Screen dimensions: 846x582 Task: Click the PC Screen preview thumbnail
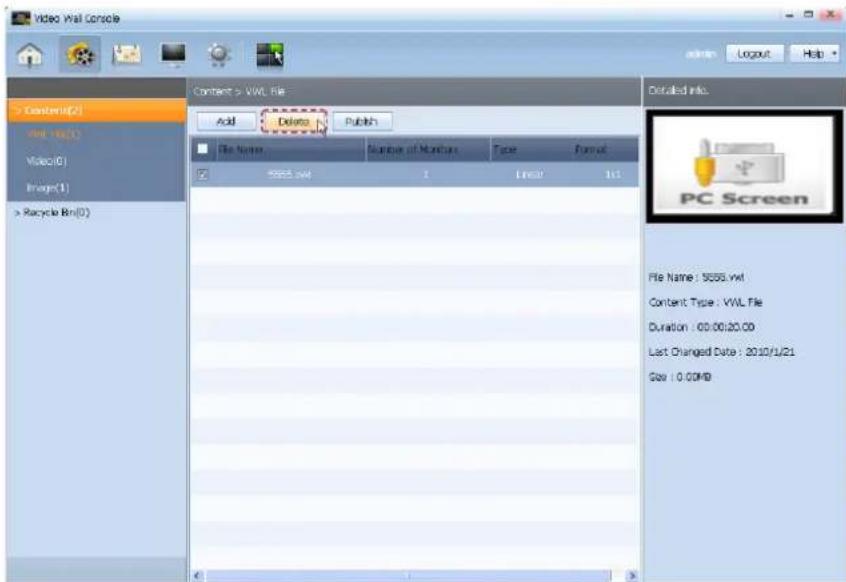click(x=743, y=166)
